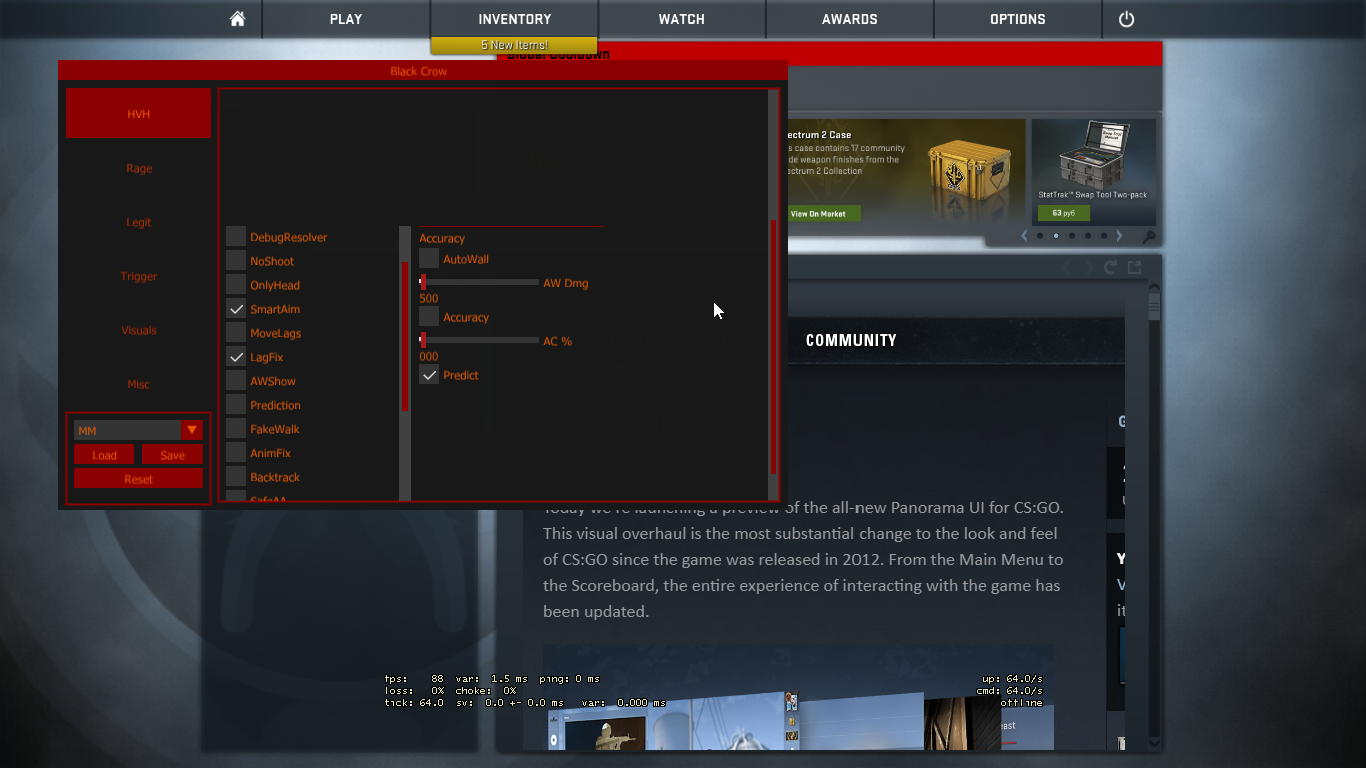The image size is (1366, 768).
Task: Click the power quit icon in the top bar
Action: click(x=1126, y=19)
